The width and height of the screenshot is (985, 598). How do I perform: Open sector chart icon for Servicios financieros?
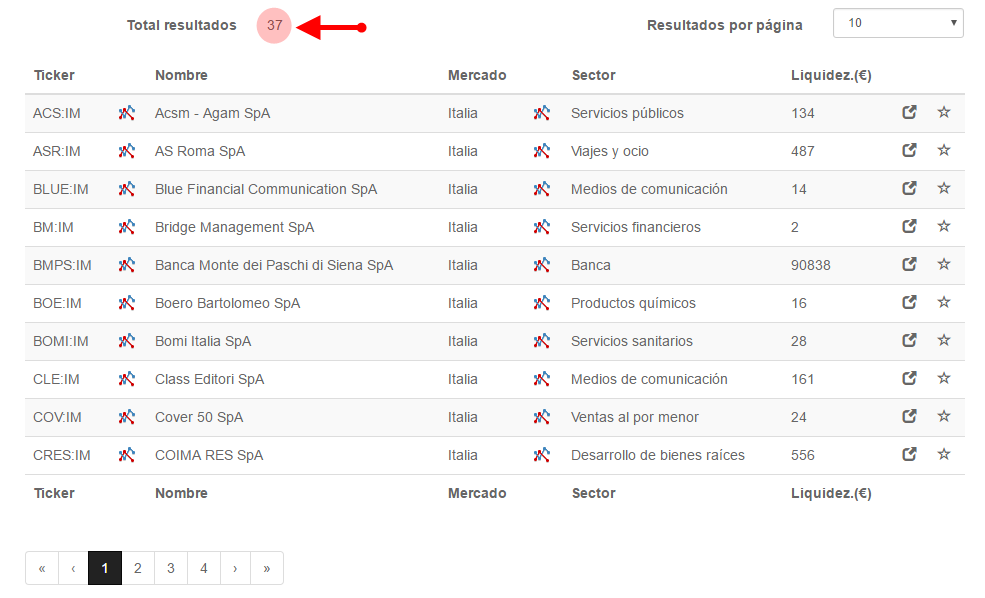point(541,227)
